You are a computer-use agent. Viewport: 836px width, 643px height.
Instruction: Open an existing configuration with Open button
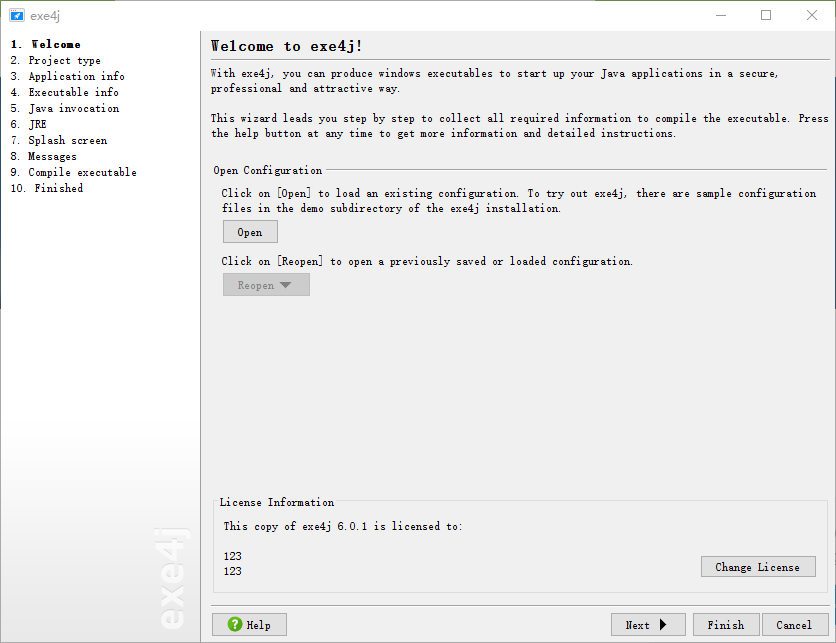click(x=250, y=232)
